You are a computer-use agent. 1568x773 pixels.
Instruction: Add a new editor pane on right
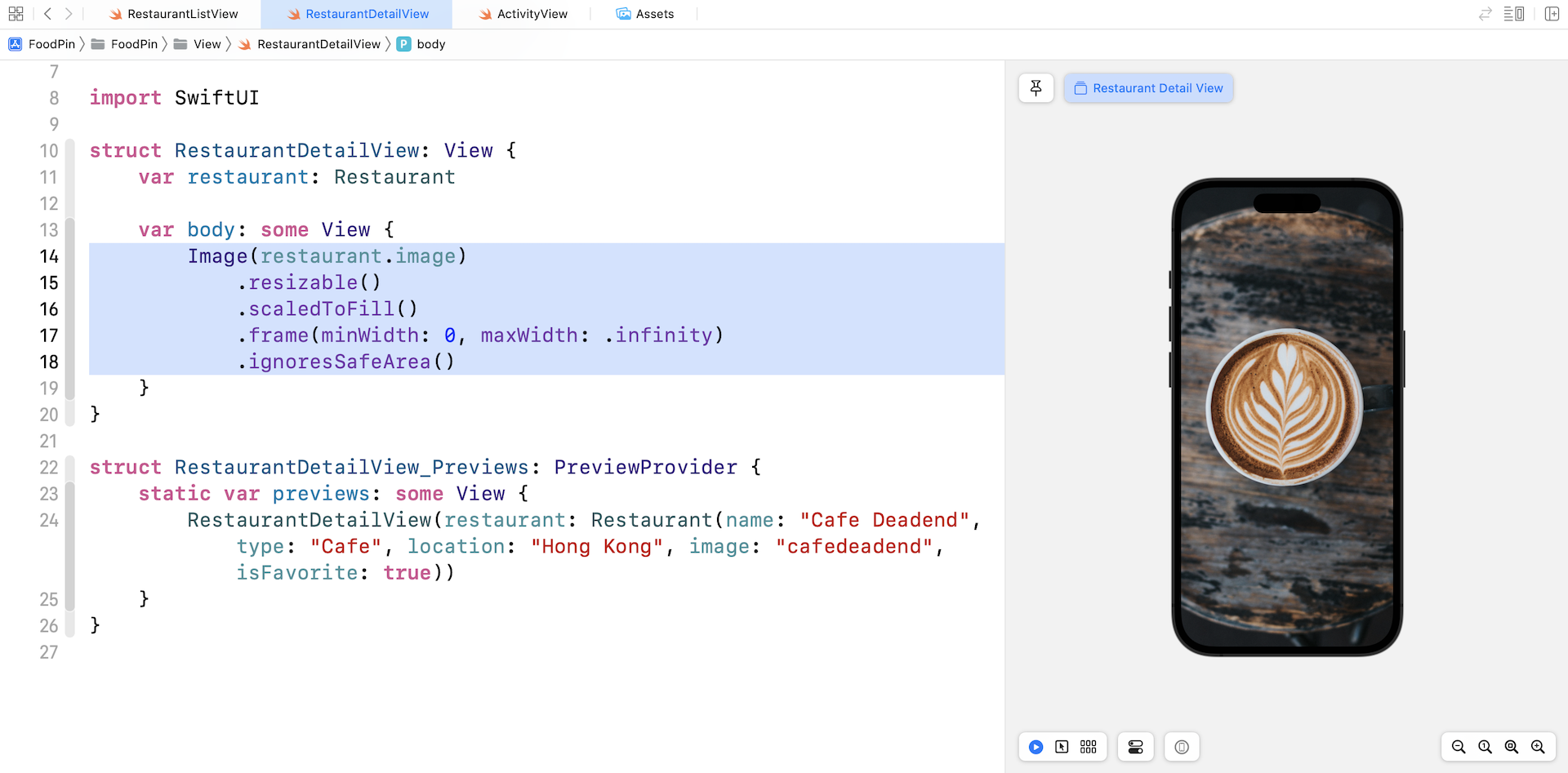pos(1552,14)
